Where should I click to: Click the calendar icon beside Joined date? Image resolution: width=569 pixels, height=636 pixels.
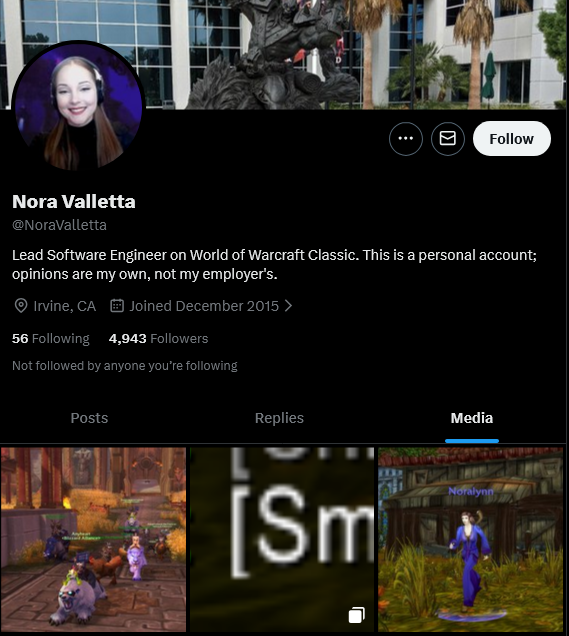pos(117,306)
